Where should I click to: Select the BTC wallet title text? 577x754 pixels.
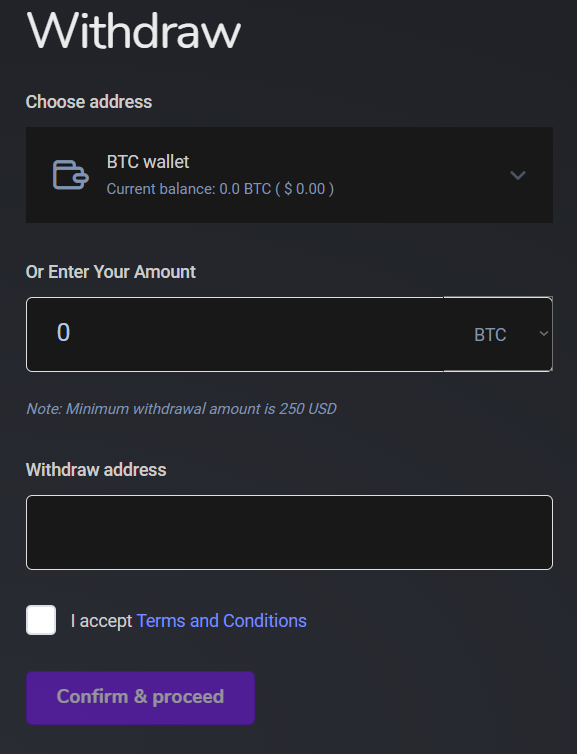click(x=148, y=162)
